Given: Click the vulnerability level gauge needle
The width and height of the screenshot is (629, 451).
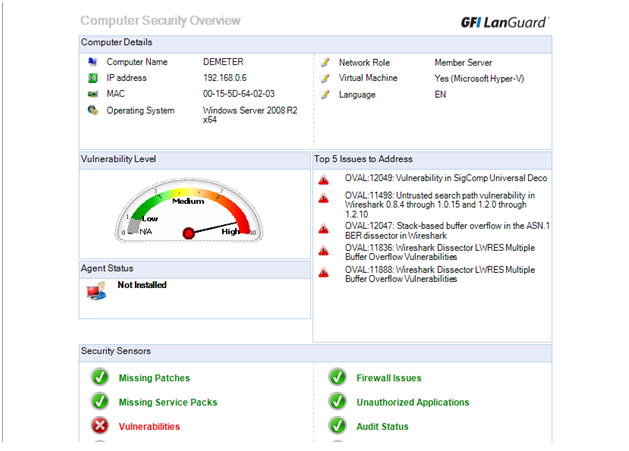Looking at the screenshot, I should click(213, 228).
